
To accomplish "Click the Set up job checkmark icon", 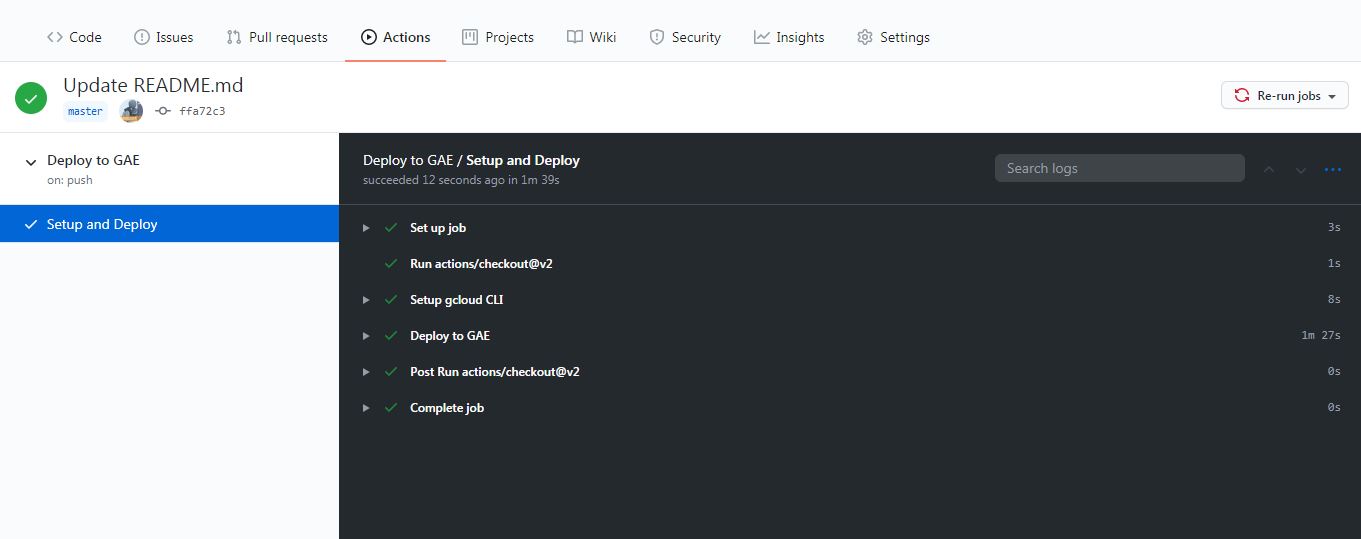I will click(391, 228).
